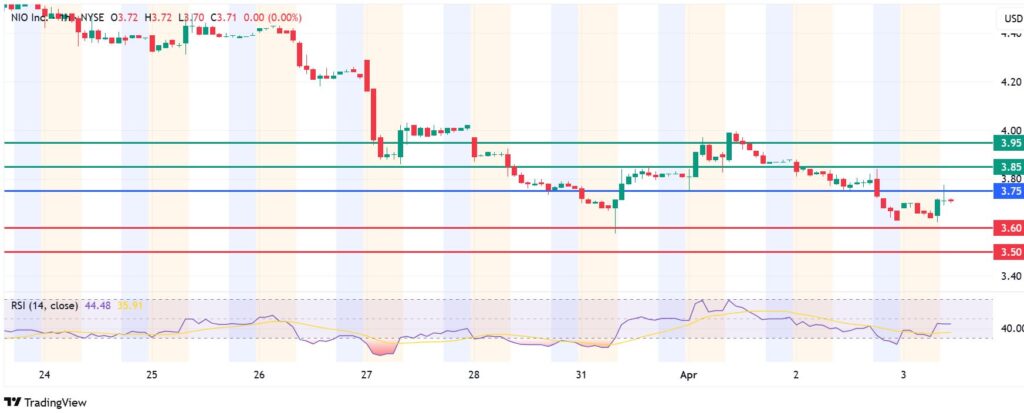Click the Apr date on time axis
The width and height of the screenshot is (1024, 413).
(689, 375)
